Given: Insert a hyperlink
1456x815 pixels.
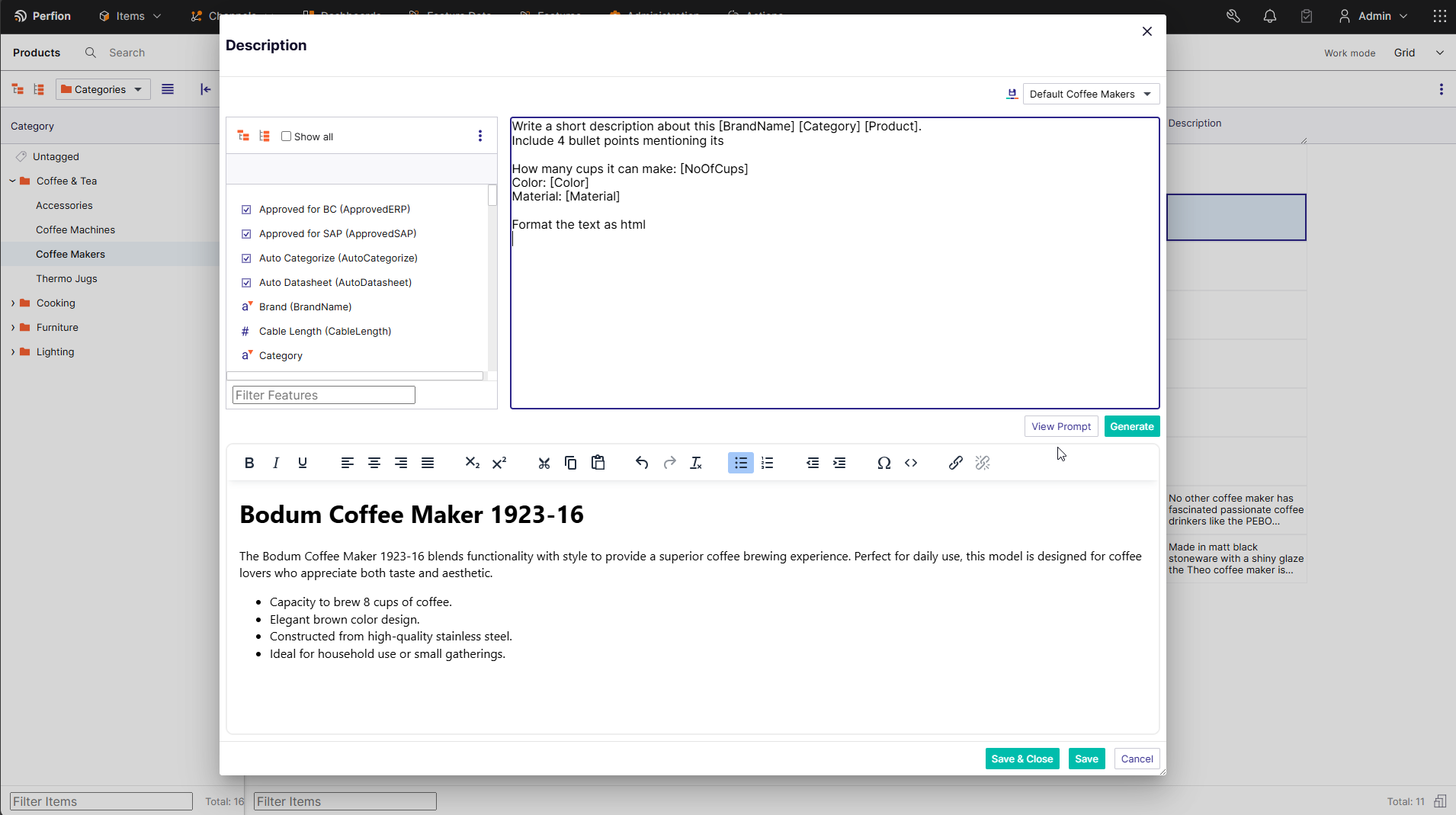Looking at the screenshot, I should coord(956,463).
